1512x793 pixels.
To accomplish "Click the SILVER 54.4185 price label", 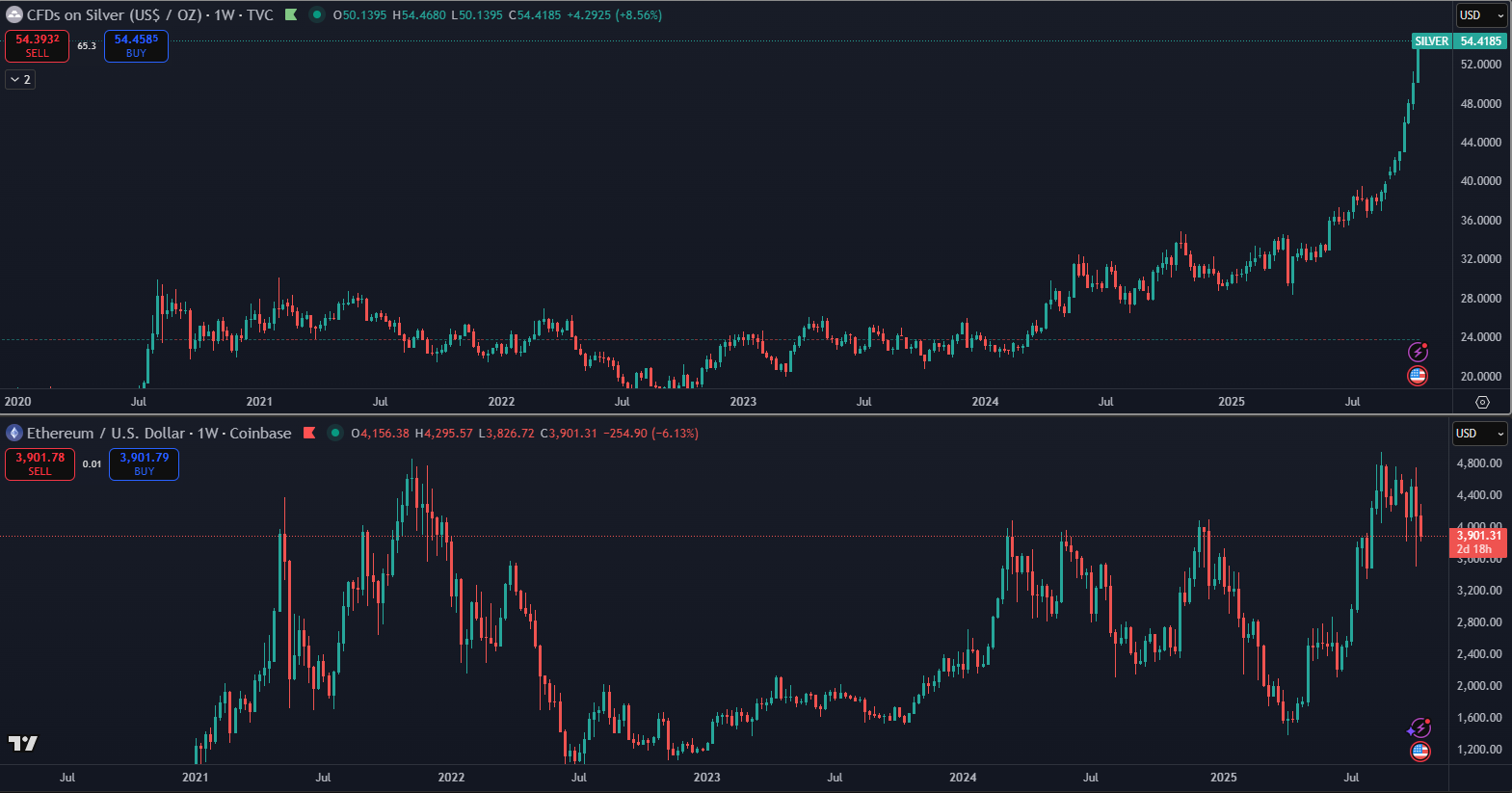I will click(x=1458, y=41).
